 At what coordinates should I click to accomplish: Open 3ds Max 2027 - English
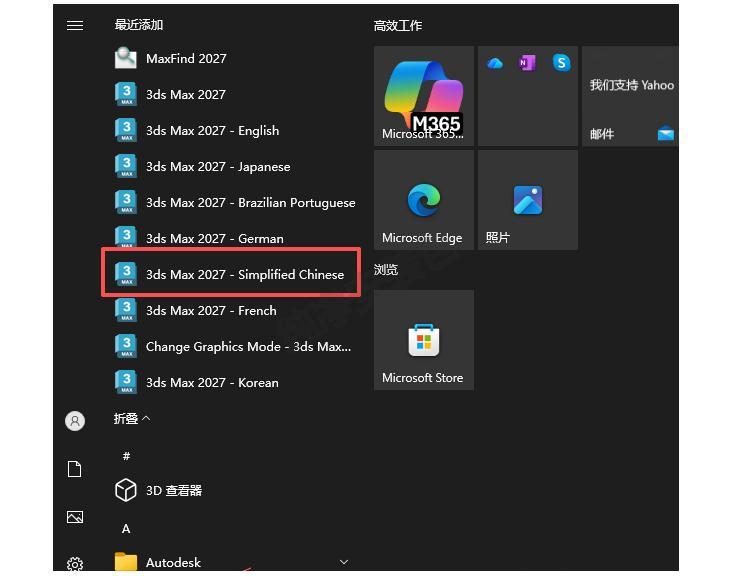click(x=232, y=130)
